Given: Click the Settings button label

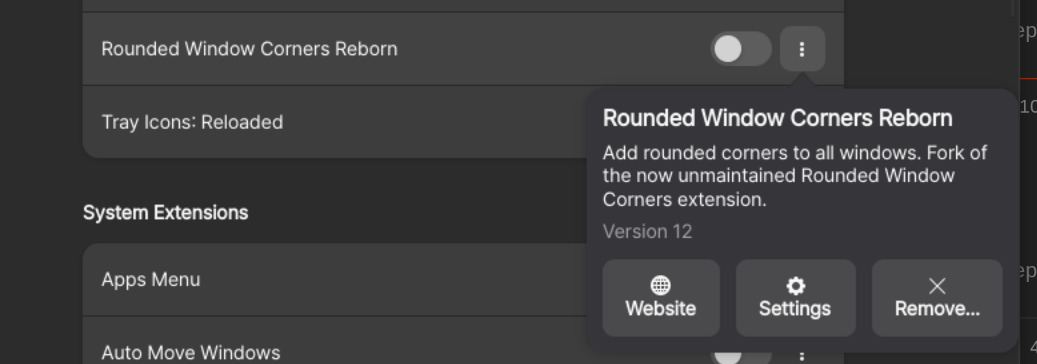Looking at the screenshot, I should 795,309.
